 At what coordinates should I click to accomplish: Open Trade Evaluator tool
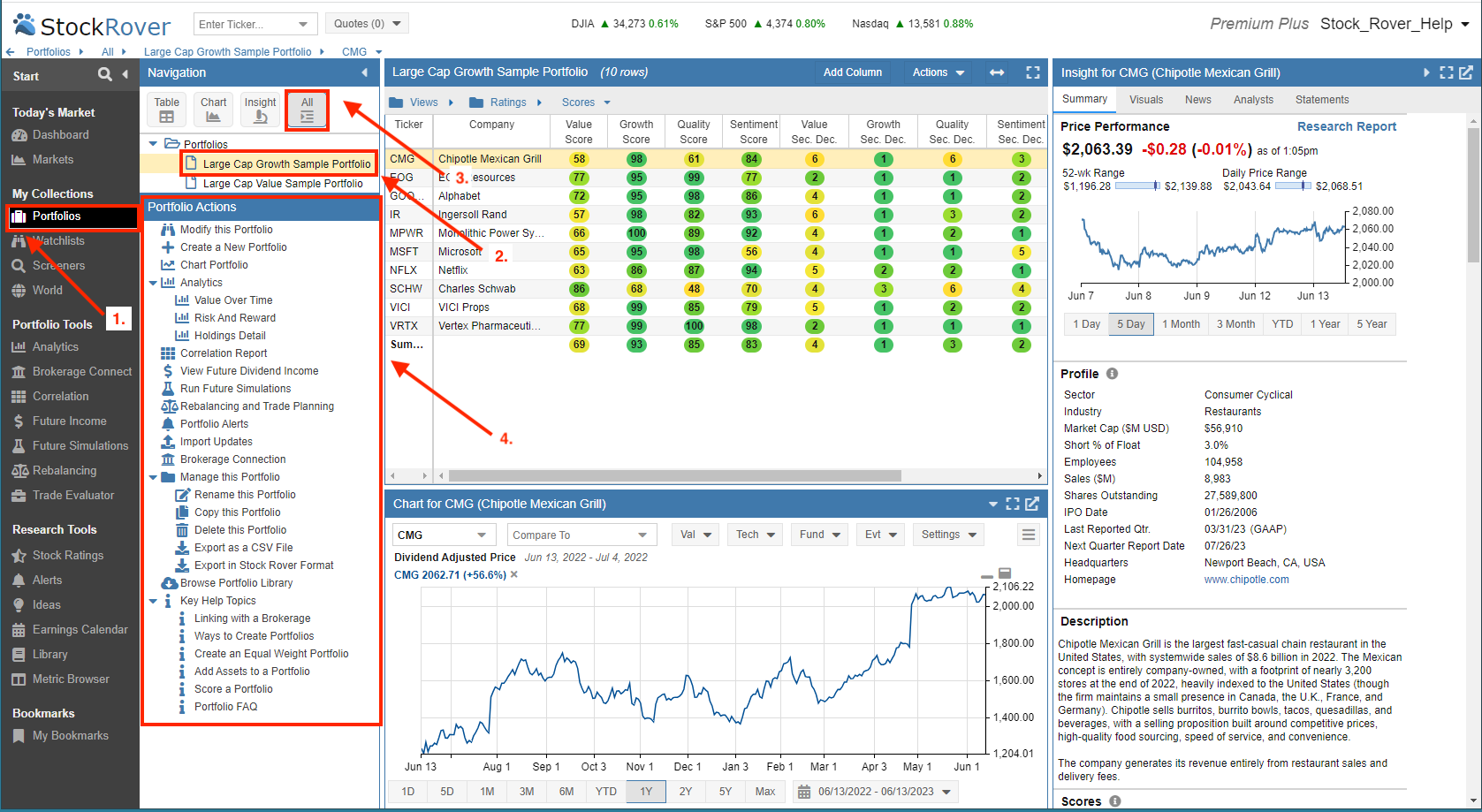click(x=72, y=495)
